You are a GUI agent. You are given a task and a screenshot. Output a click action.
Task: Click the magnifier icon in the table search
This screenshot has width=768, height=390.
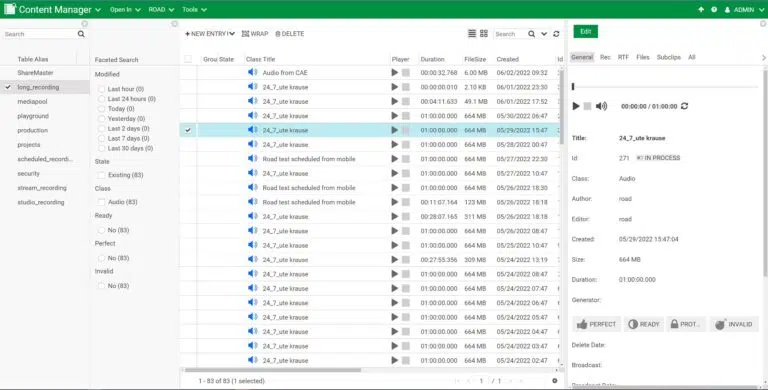pos(531,34)
